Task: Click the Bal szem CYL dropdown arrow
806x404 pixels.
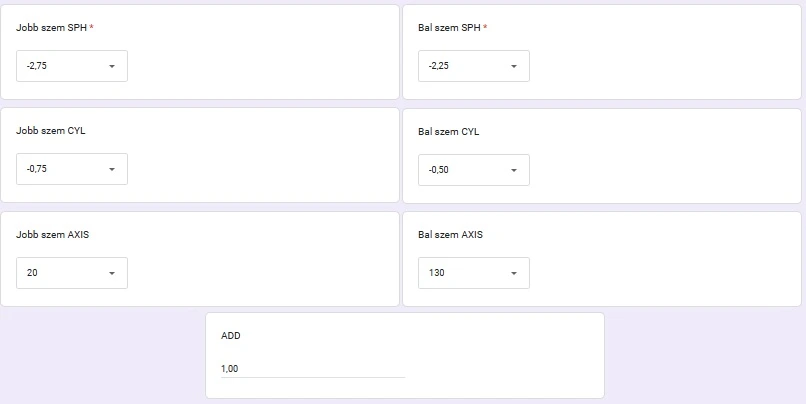Action: click(x=513, y=170)
